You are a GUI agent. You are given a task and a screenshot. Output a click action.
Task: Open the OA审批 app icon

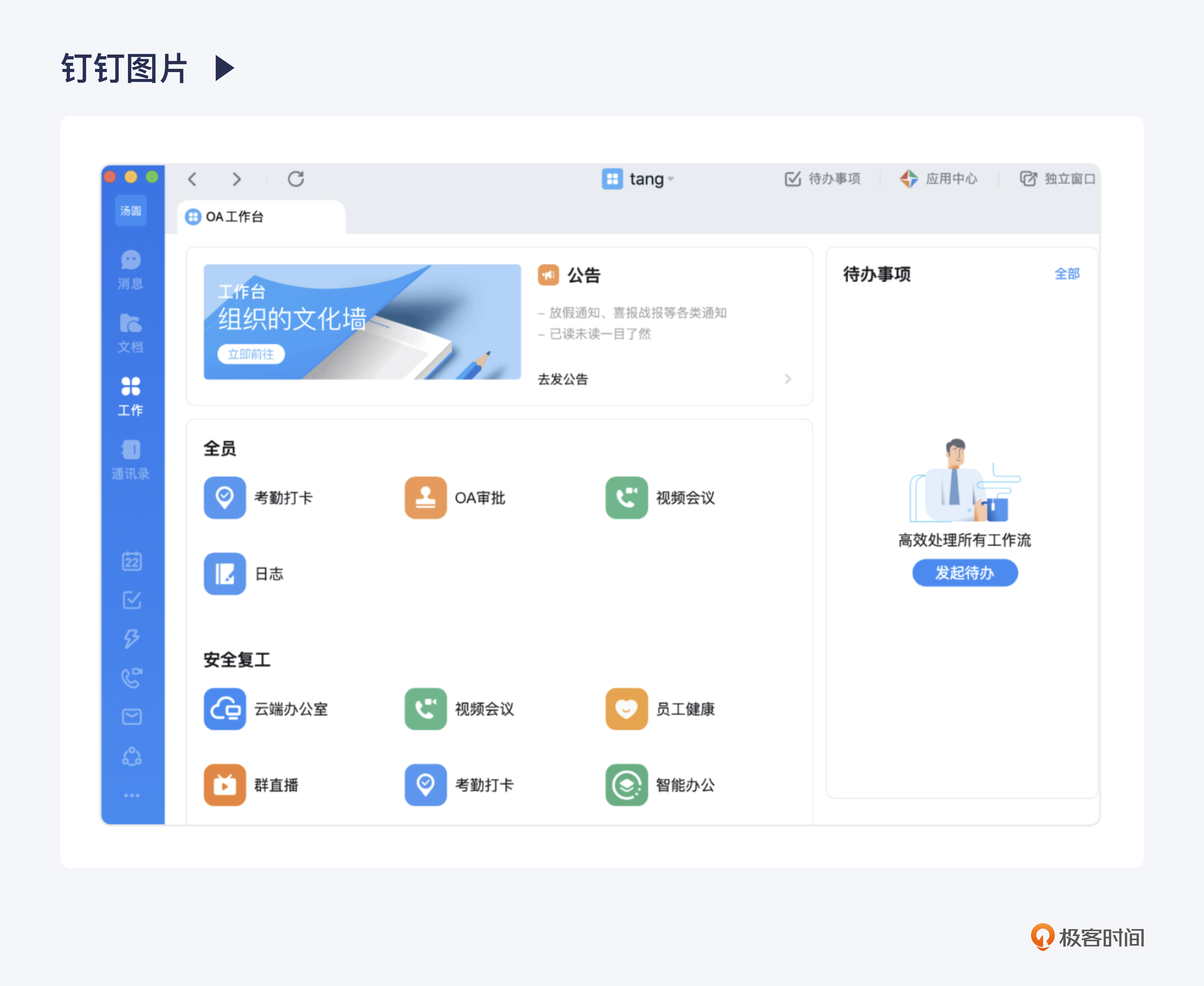coord(426,497)
